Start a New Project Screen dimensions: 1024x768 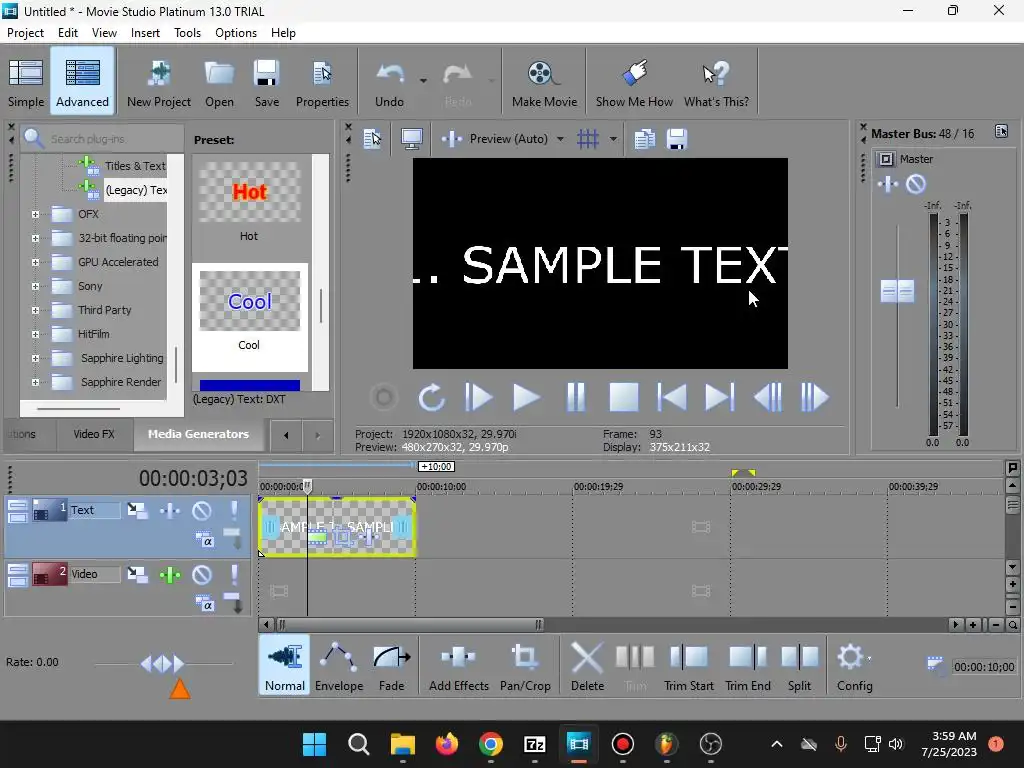pyautogui.click(x=159, y=83)
